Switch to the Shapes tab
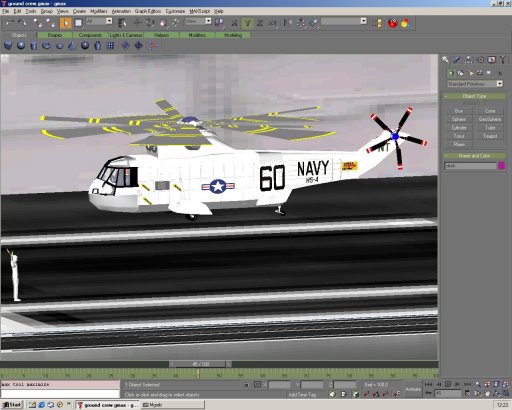 55,35
